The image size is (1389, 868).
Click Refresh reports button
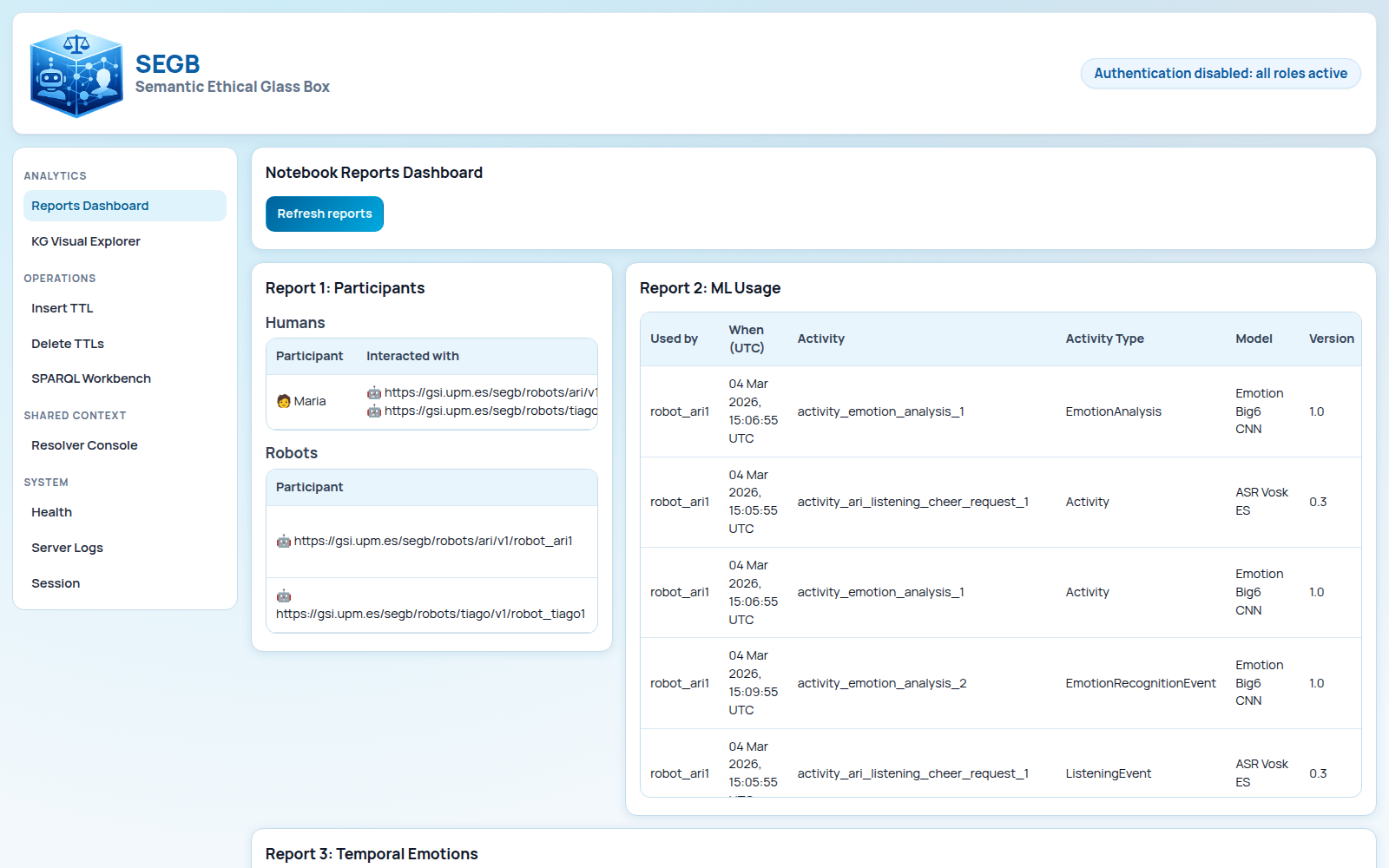click(x=325, y=214)
